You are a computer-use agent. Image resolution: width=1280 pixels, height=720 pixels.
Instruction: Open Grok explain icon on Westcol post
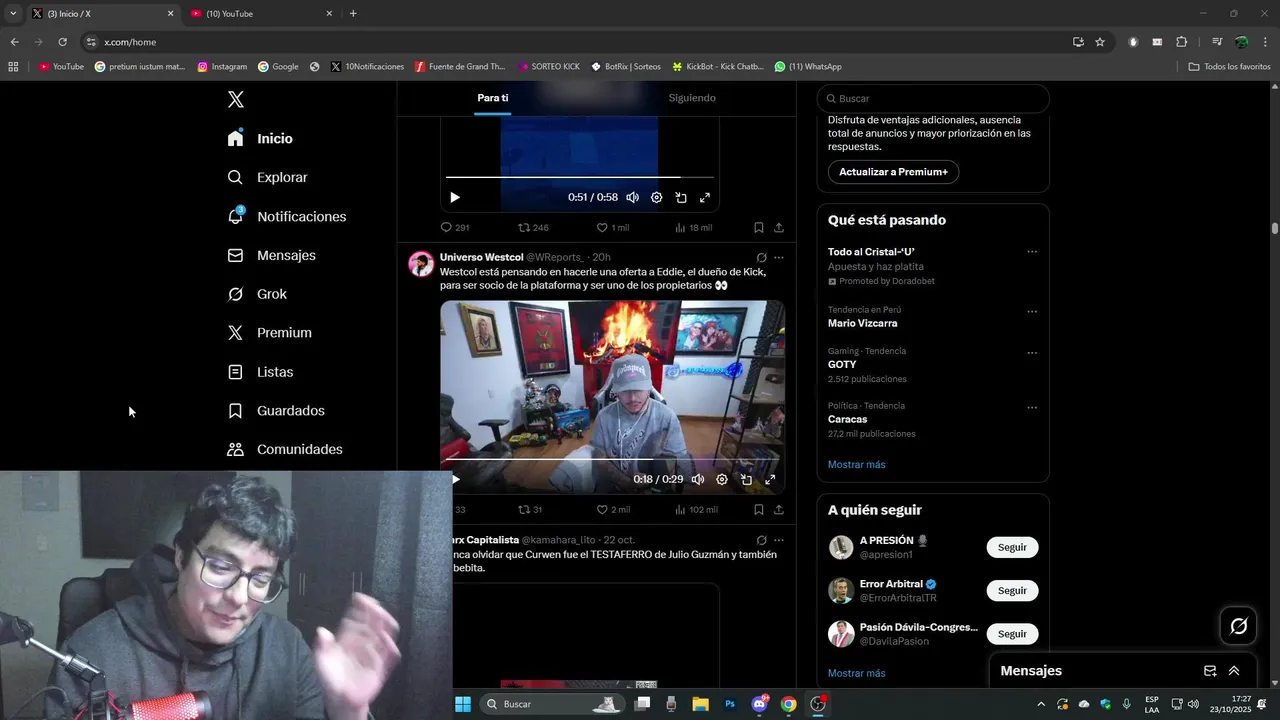click(x=762, y=257)
